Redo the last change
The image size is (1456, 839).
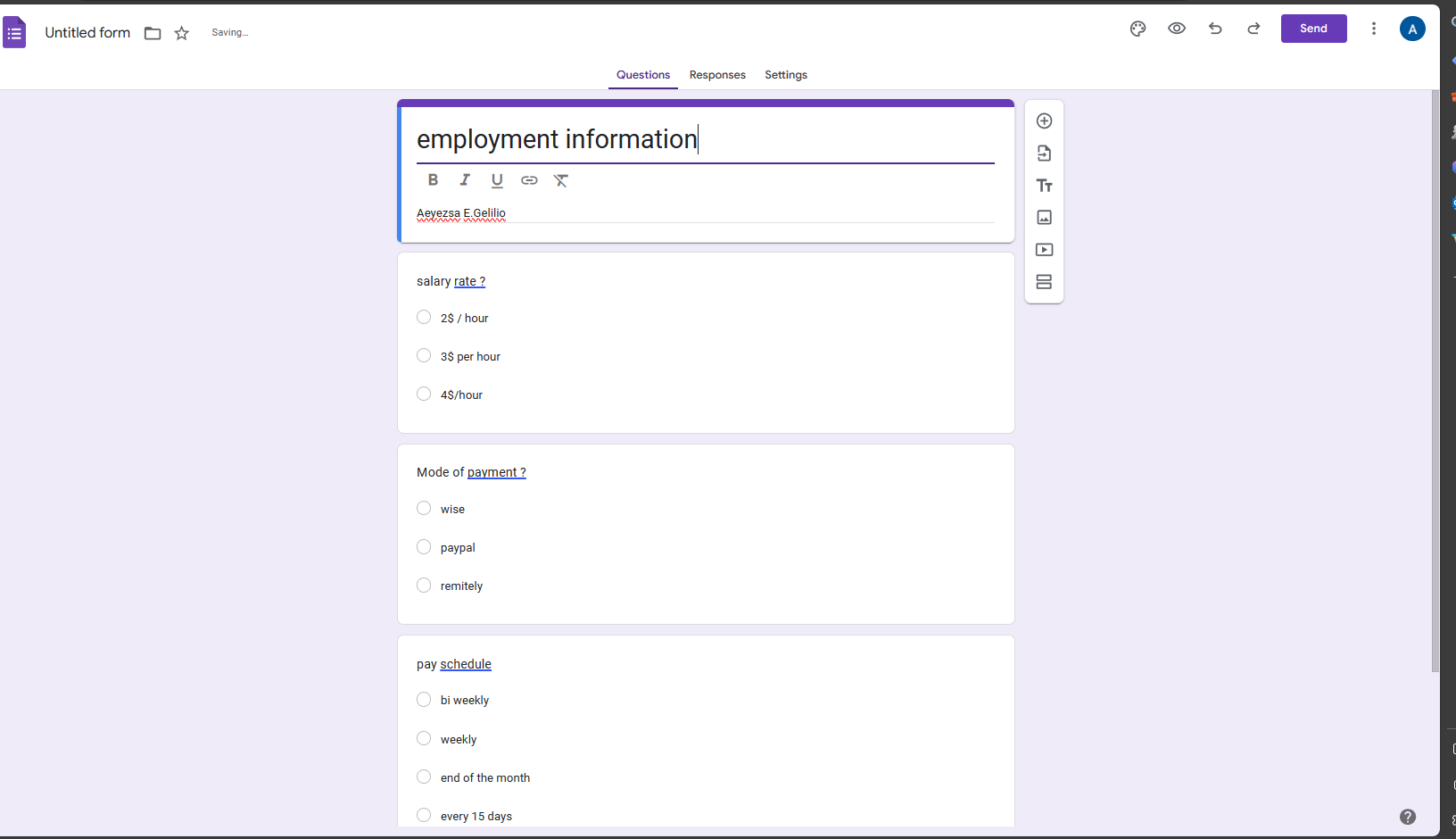tap(1253, 29)
